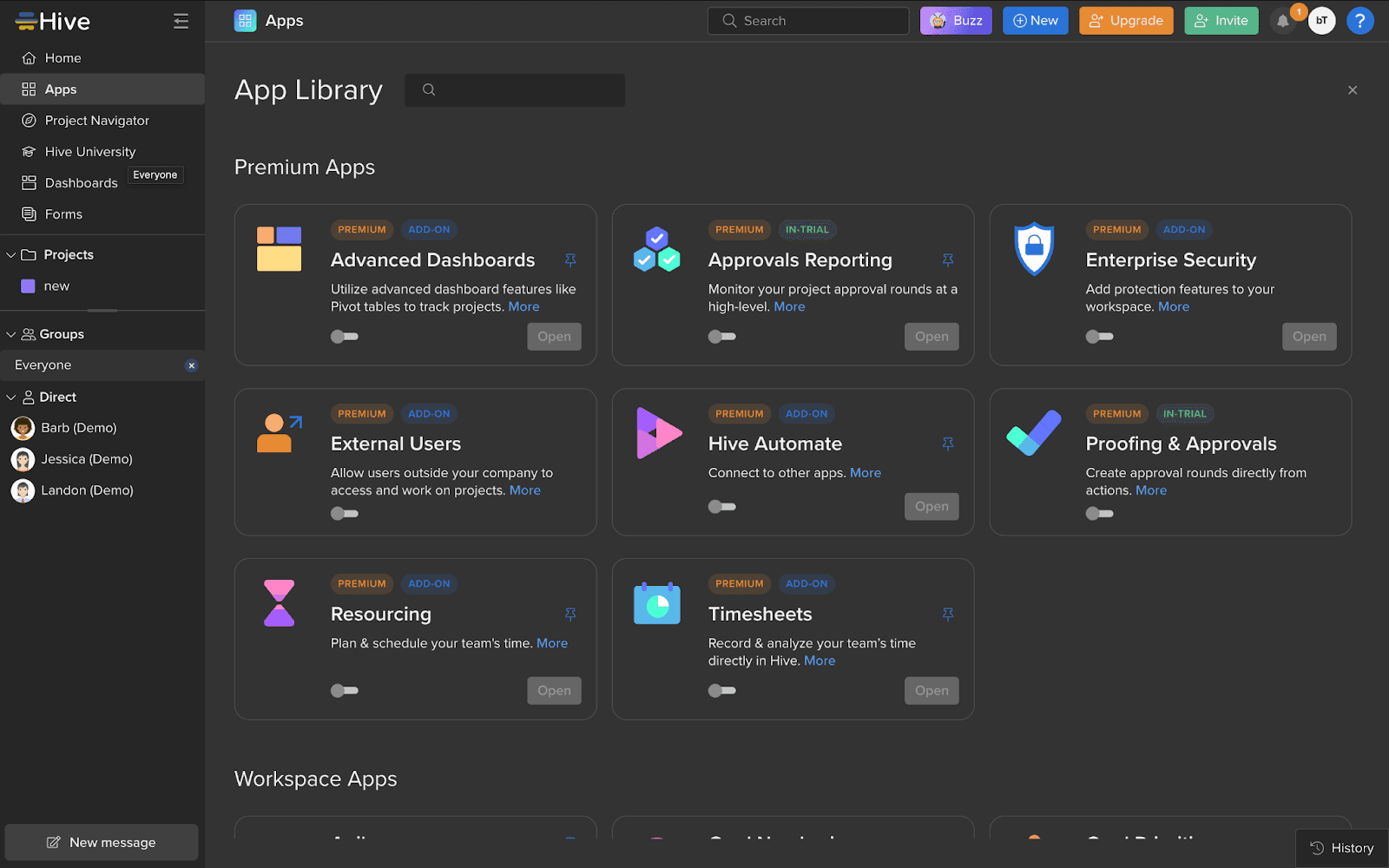Click the External Users person icon
1389x868 pixels.
279,433
